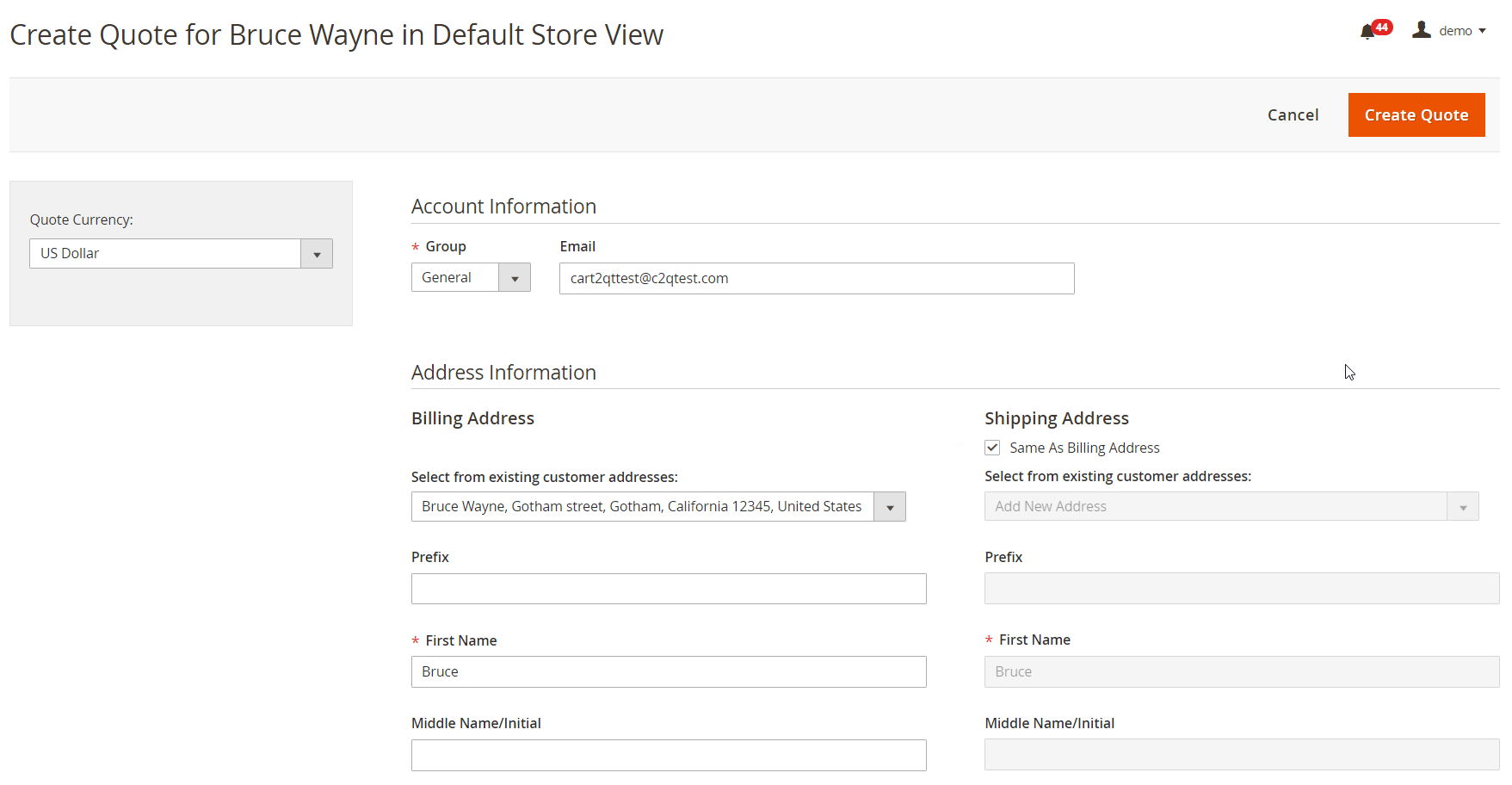Click the billing First Name field
This screenshot has width=1512, height=785.
coord(668,671)
